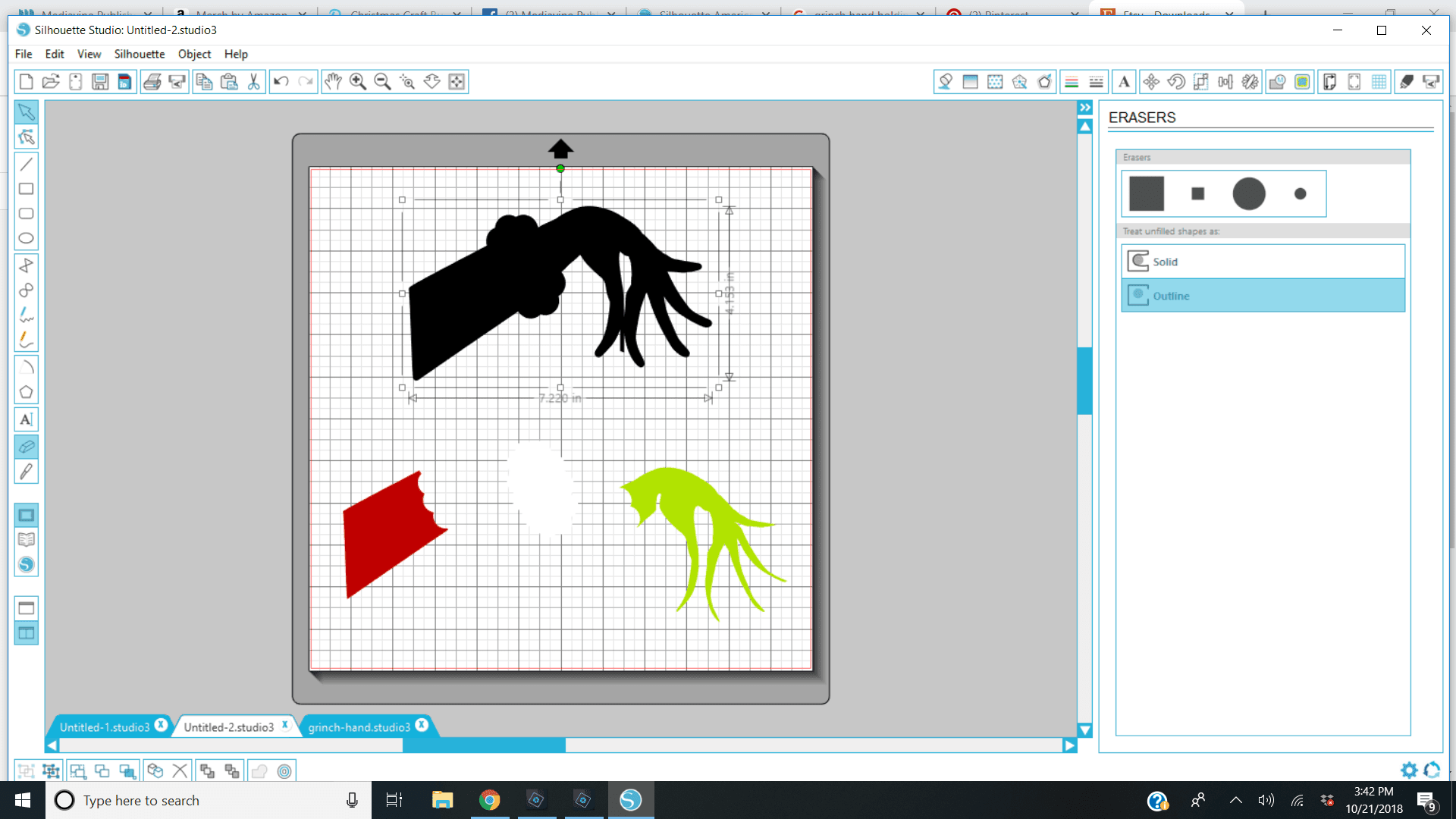Select the Outline unfilled shapes option

1263,296
